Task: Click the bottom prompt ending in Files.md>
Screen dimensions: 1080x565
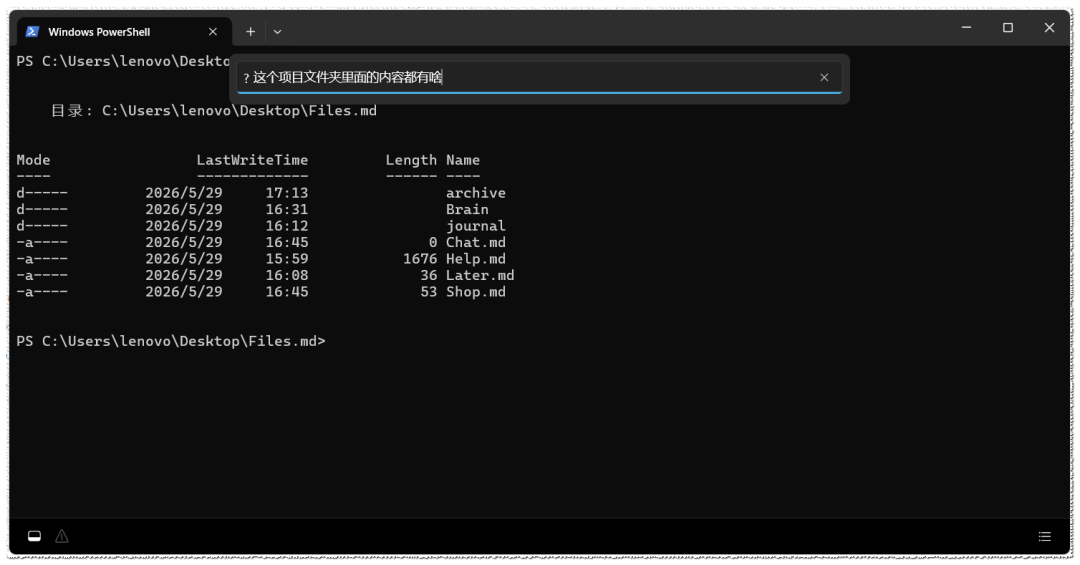Action: 171,342
